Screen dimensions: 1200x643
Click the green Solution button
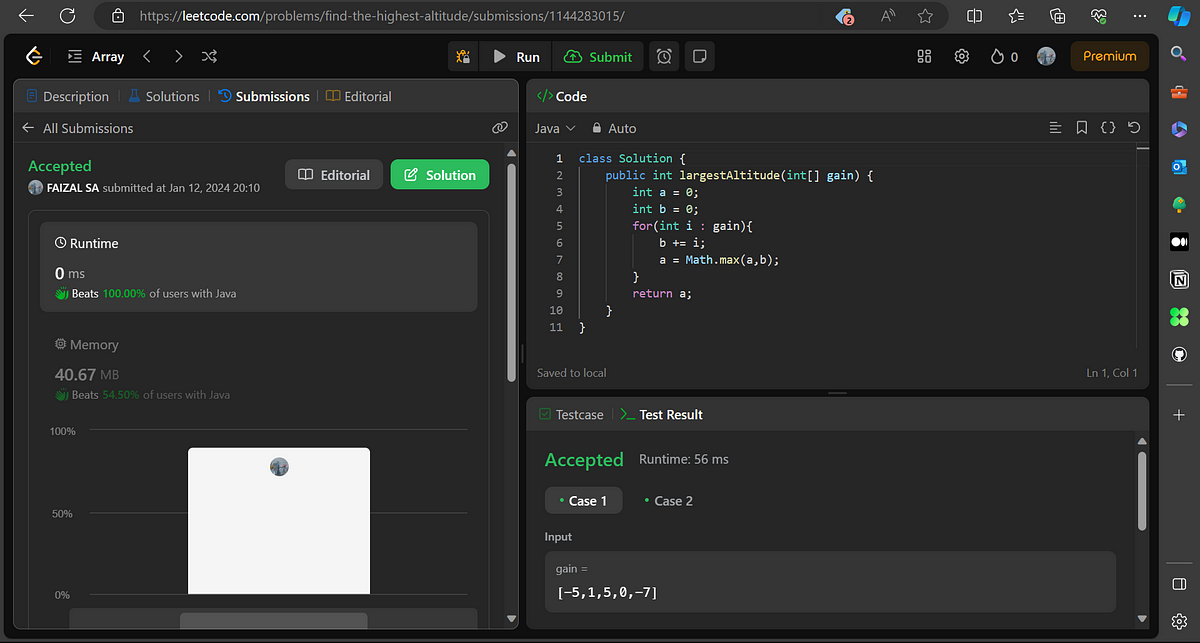pyautogui.click(x=440, y=175)
